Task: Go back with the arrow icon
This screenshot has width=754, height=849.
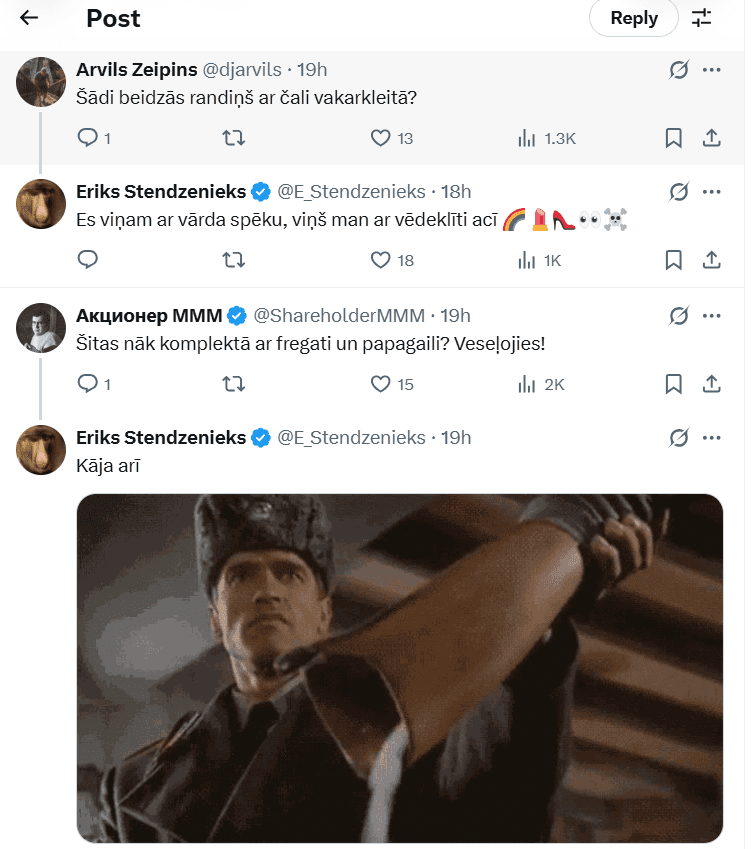Action: [x=29, y=18]
